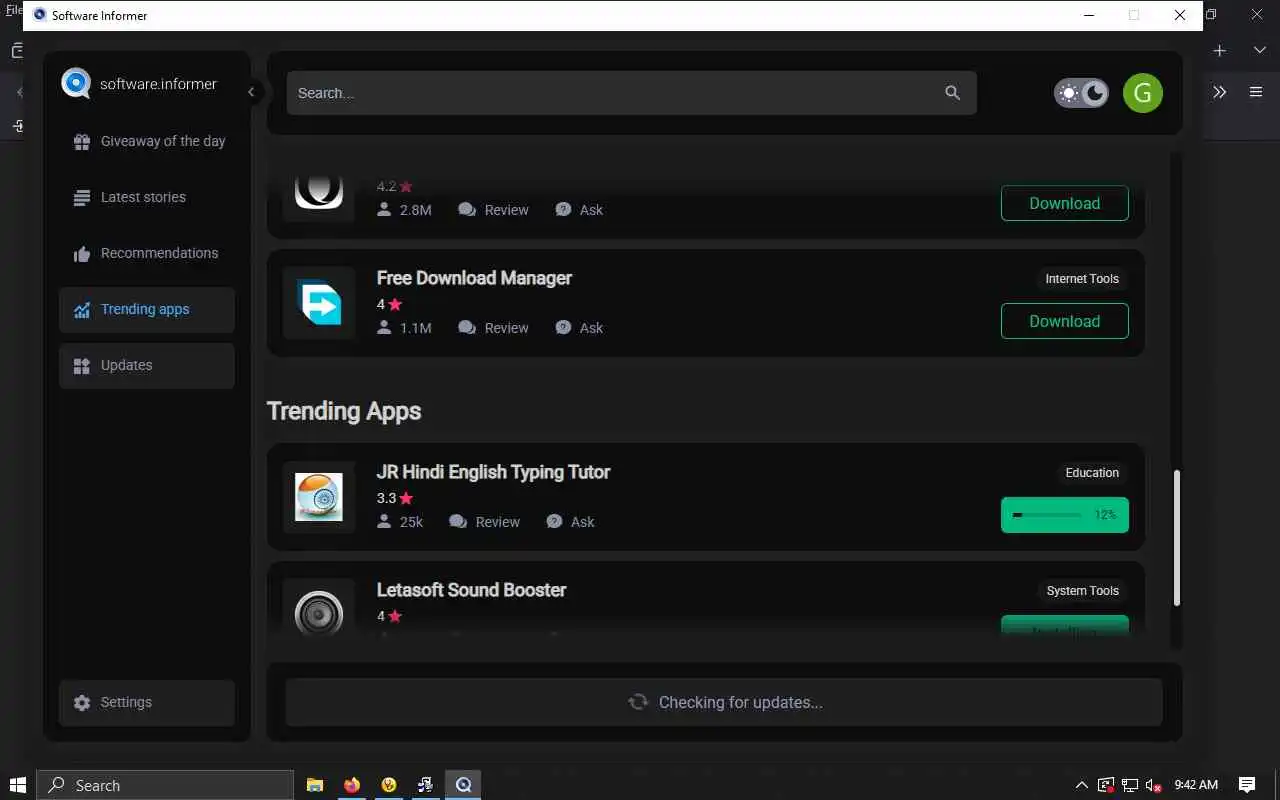
Task: Open Settings in the sidebar
Action: click(x=147, y=702)
